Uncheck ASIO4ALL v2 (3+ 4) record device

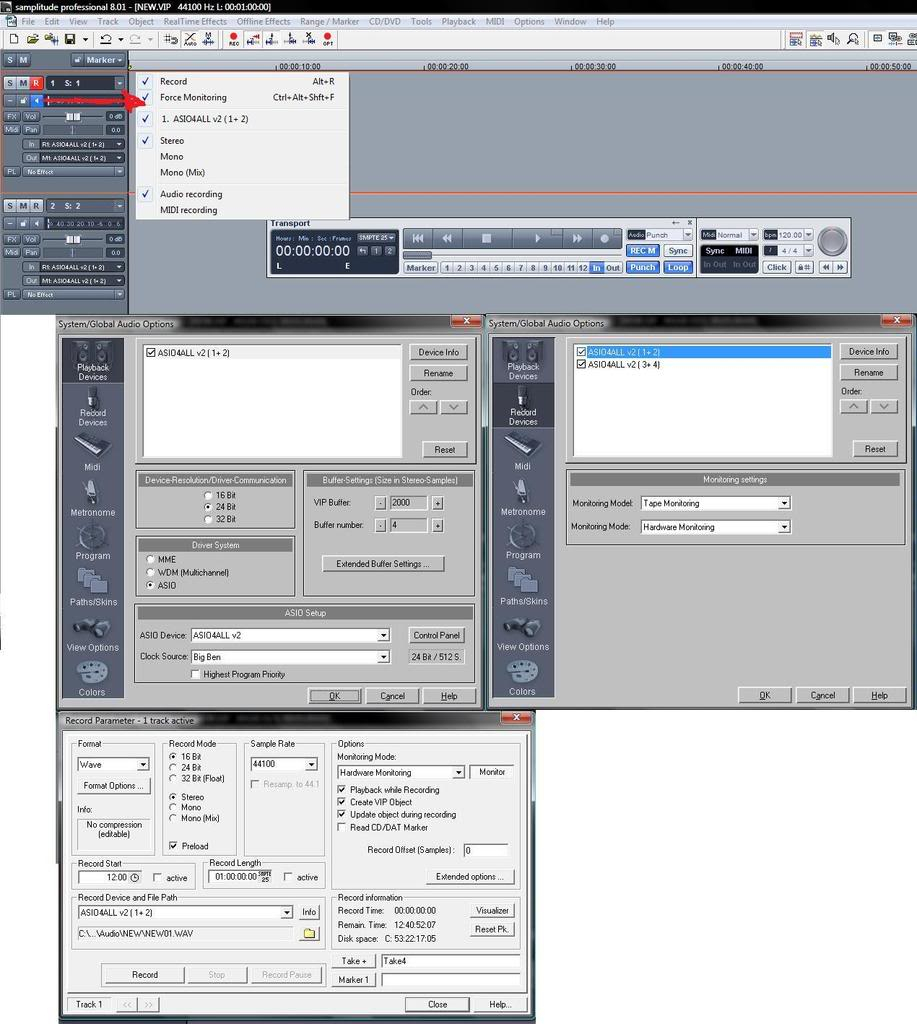coord(581,364)
